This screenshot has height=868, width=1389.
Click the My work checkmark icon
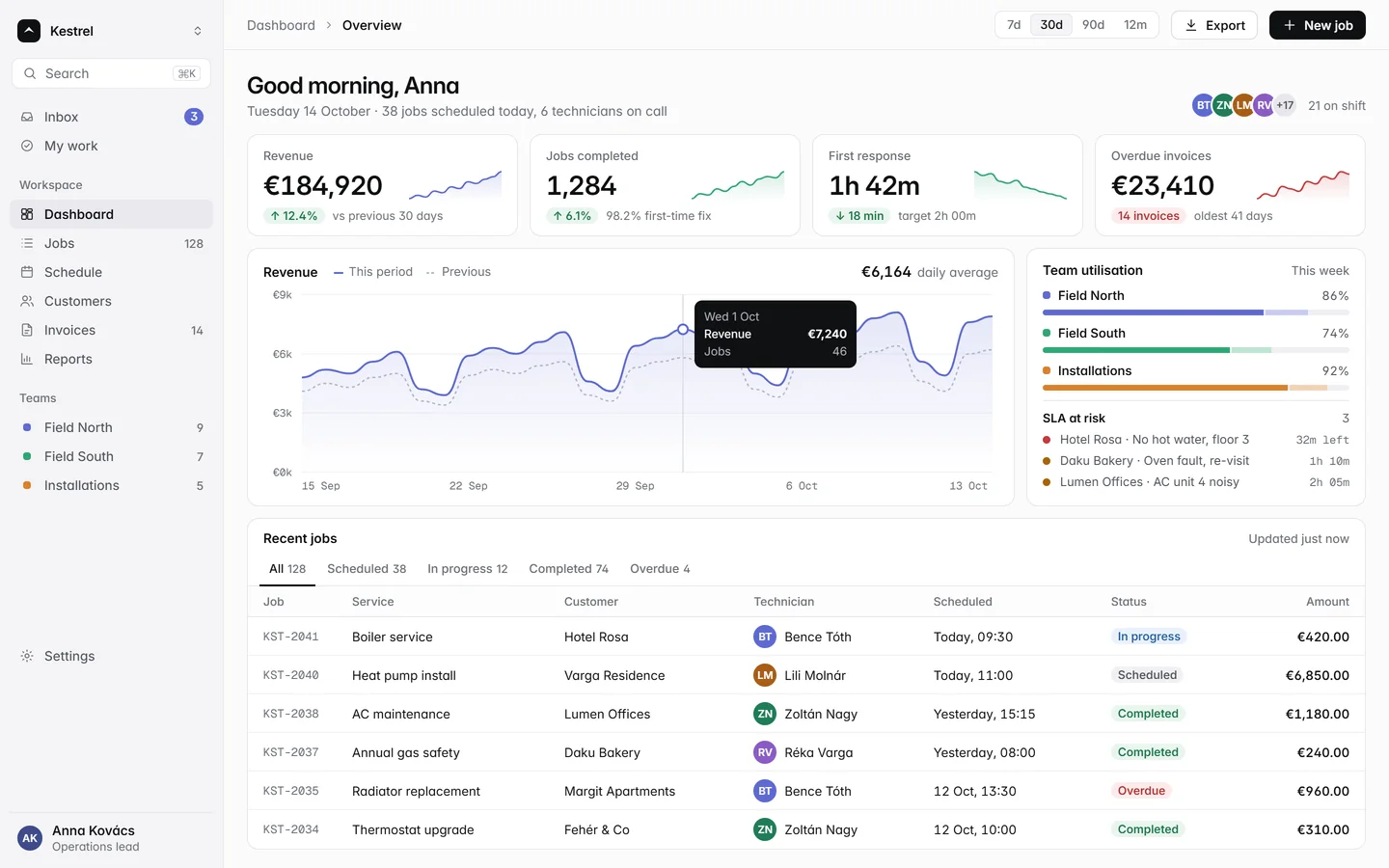pos(27,146)
